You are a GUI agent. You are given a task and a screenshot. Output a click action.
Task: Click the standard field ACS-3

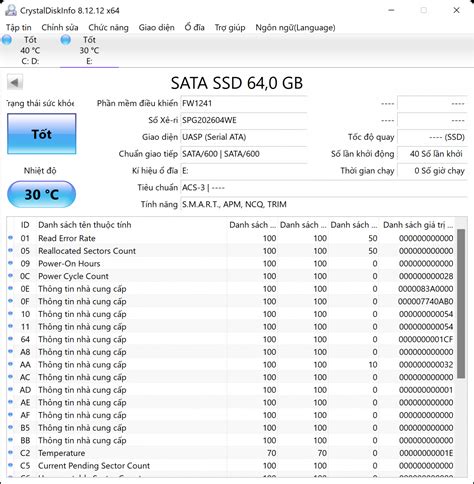pyautogui.click(x=323, y=188)
